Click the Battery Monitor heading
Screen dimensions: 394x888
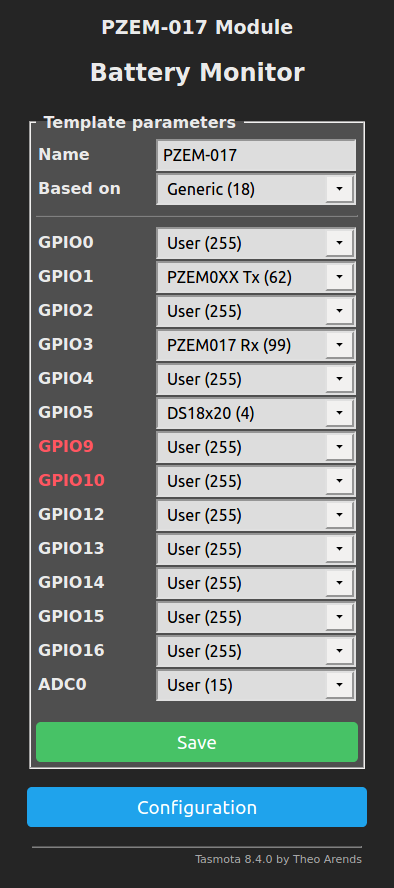tap(197, 72)
